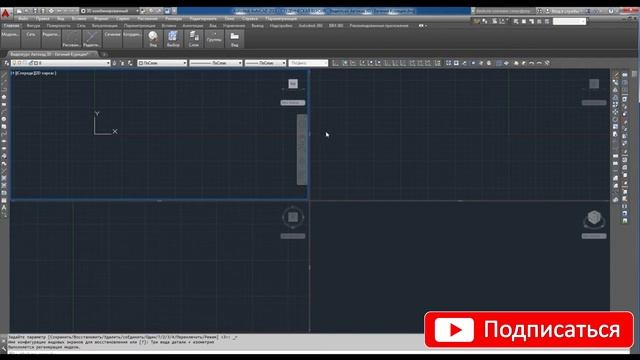Image resolution: width=640 pixels, height=360 pixels.
Task: Open the Файл menu
Action: coord(23,19)
